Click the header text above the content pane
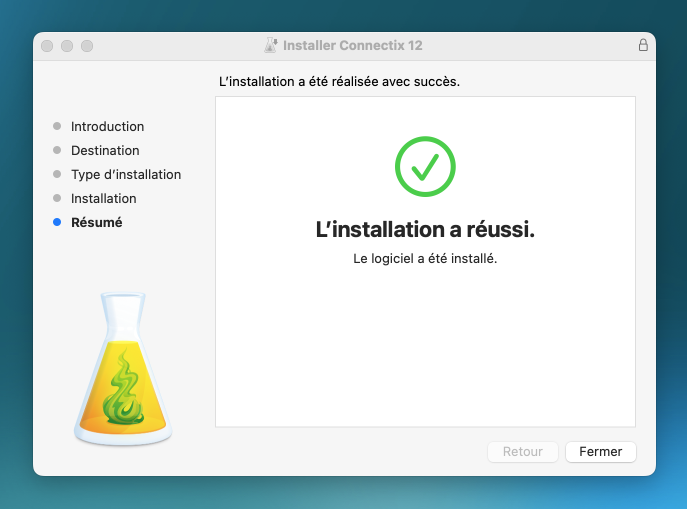The image size is (687, 509). click(x=339, y=81)
